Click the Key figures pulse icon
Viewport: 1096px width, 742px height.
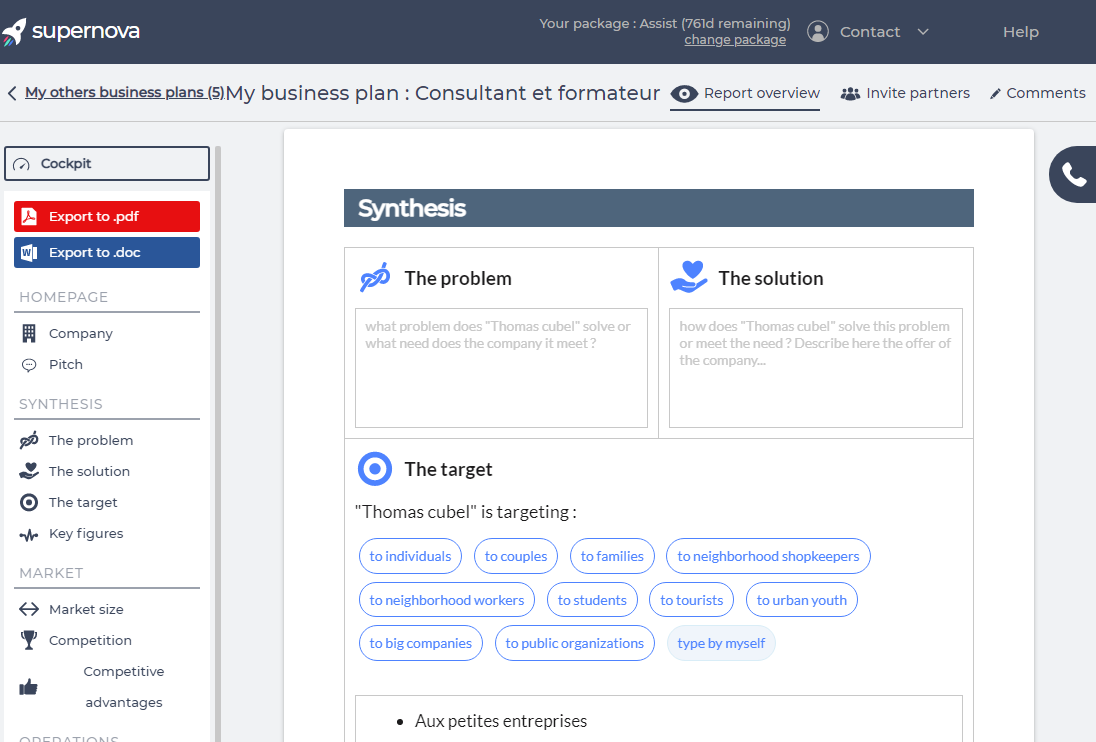pyautogui.click(x=29, y=534)
